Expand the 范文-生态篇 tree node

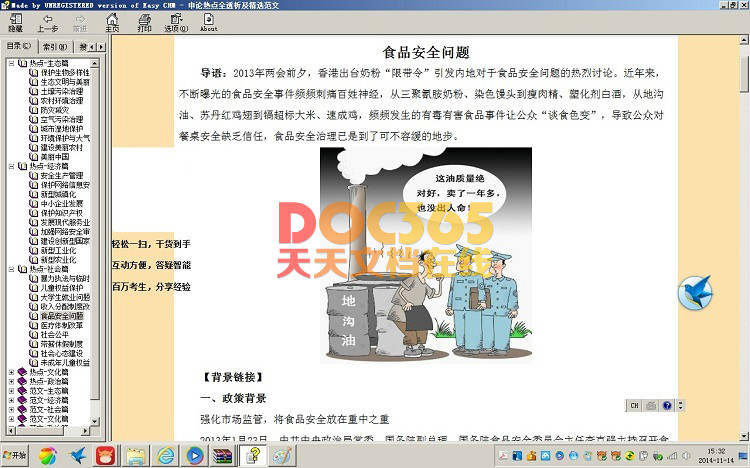[11, 390]
